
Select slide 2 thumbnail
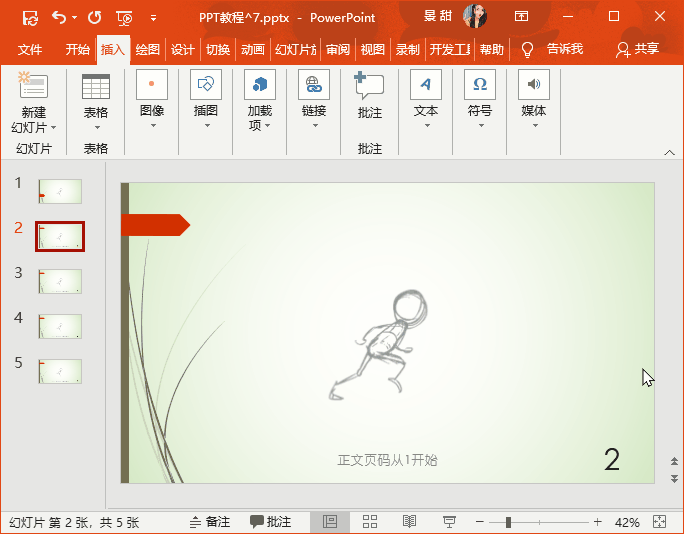(x=60, y=236)
